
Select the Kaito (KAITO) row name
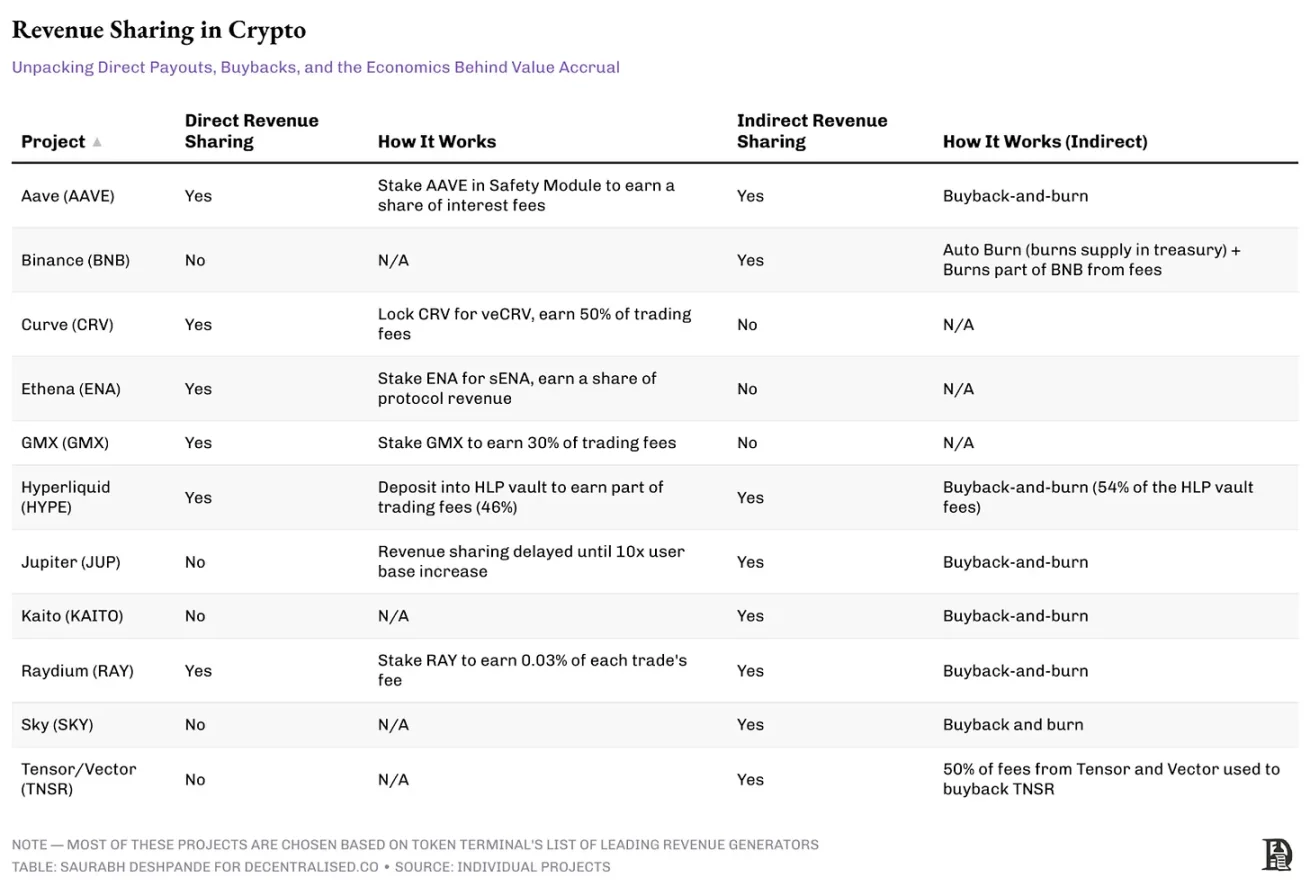(x=72, y=616)
